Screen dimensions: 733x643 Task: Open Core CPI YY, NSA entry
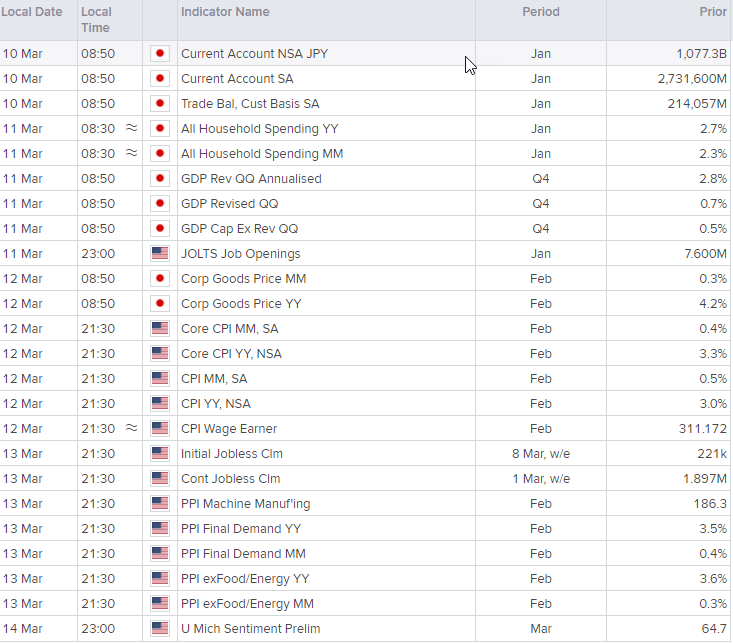click(231, 354)
